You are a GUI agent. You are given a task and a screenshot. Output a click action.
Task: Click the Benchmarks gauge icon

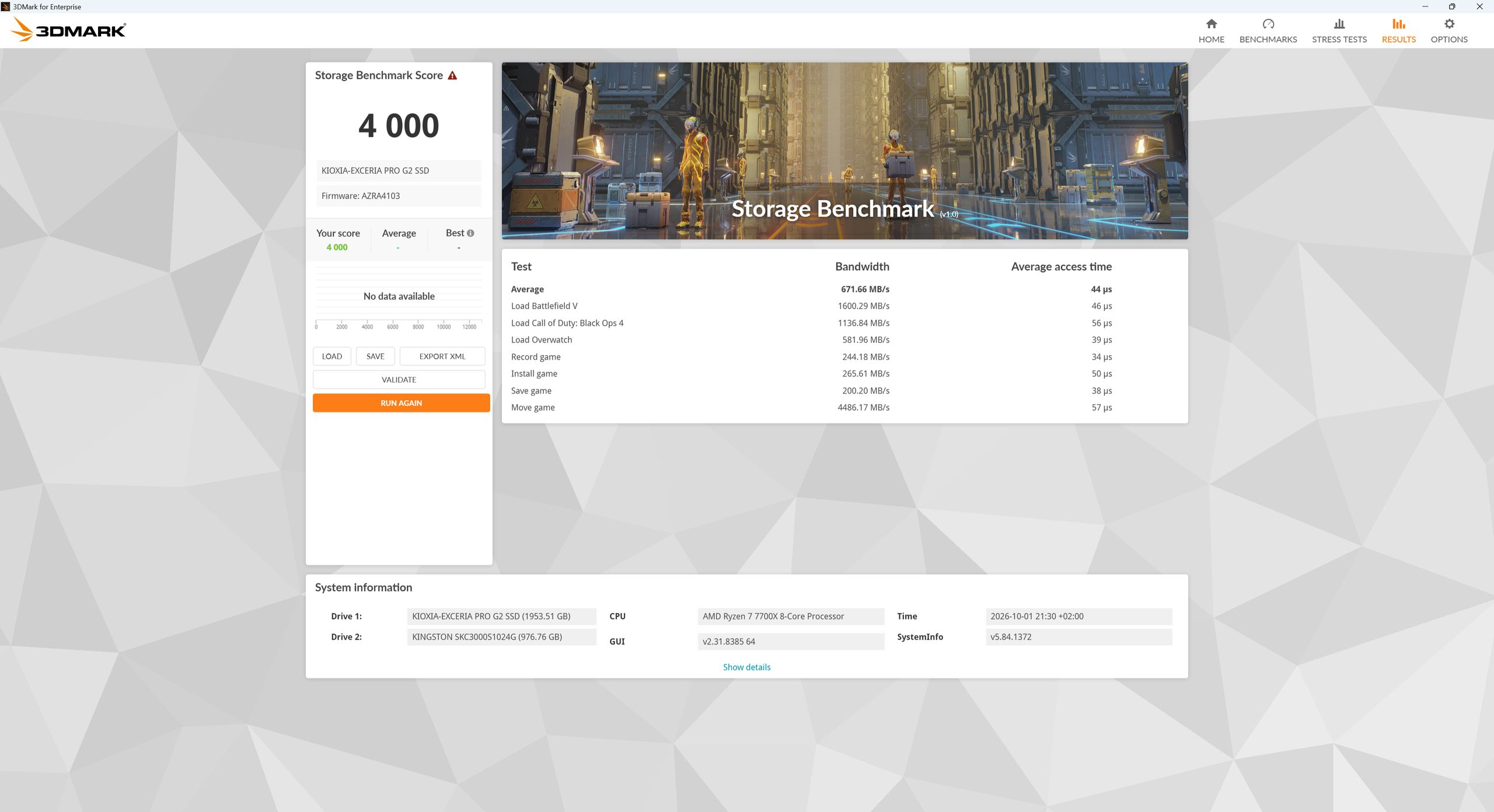click(x=1268, y=24)
